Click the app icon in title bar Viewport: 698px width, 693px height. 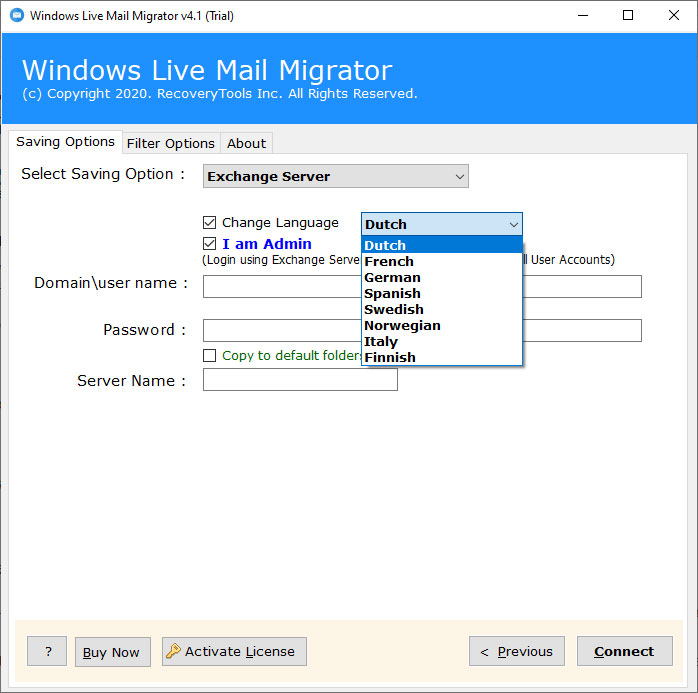pos(16,16)
